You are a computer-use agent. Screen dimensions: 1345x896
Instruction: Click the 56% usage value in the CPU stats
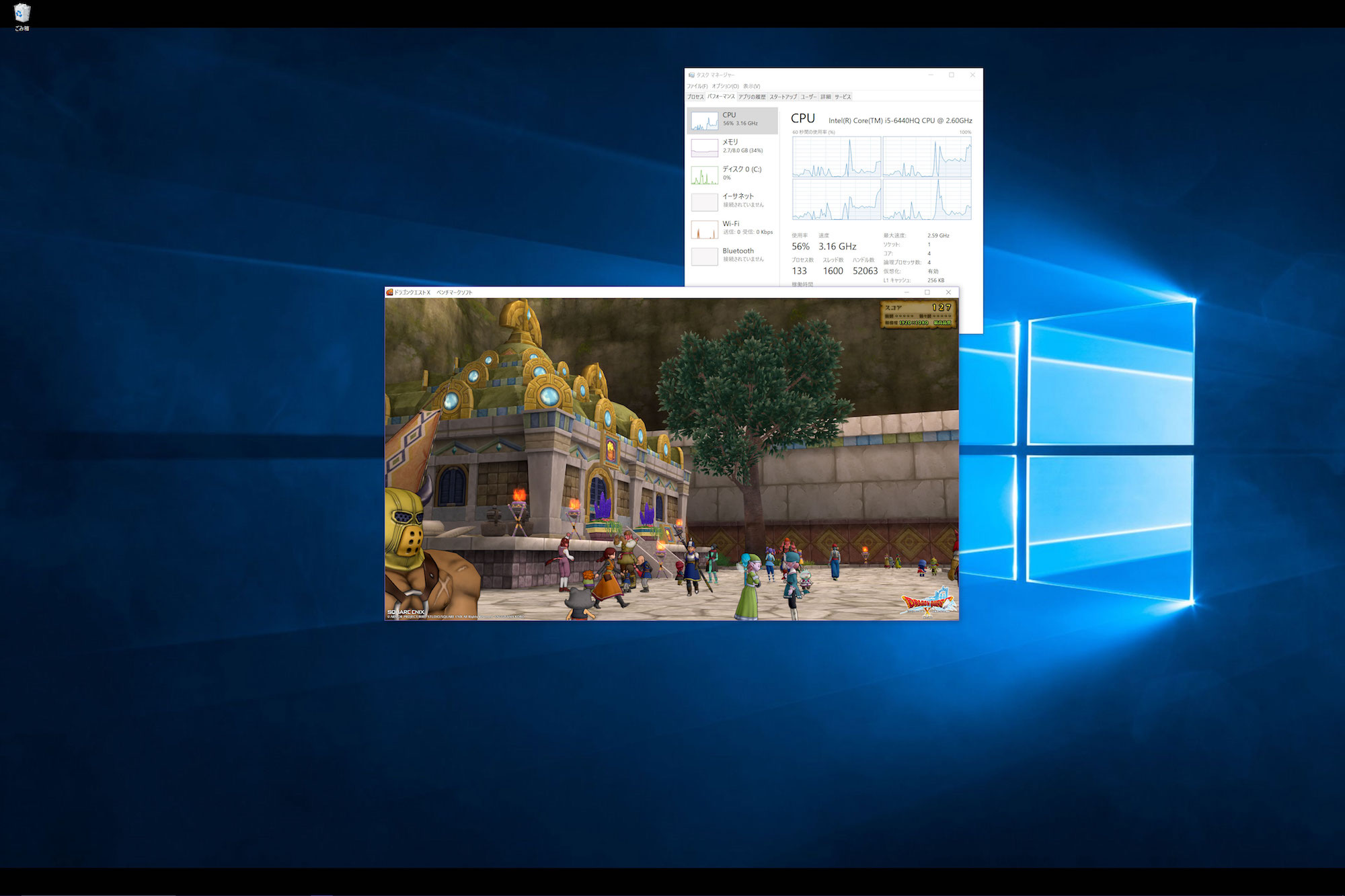point(800,247)
